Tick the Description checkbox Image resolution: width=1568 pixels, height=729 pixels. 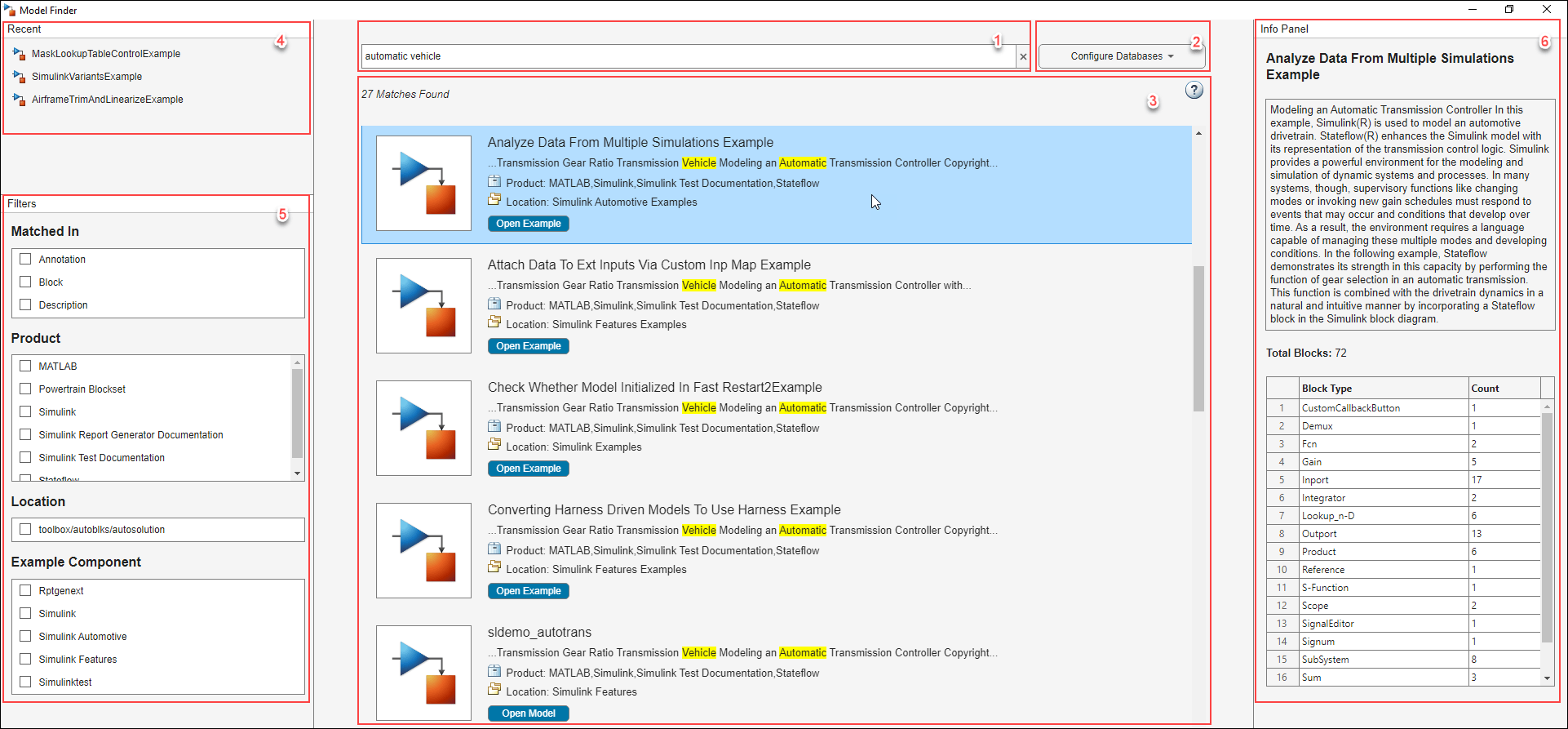pos(25,304)
